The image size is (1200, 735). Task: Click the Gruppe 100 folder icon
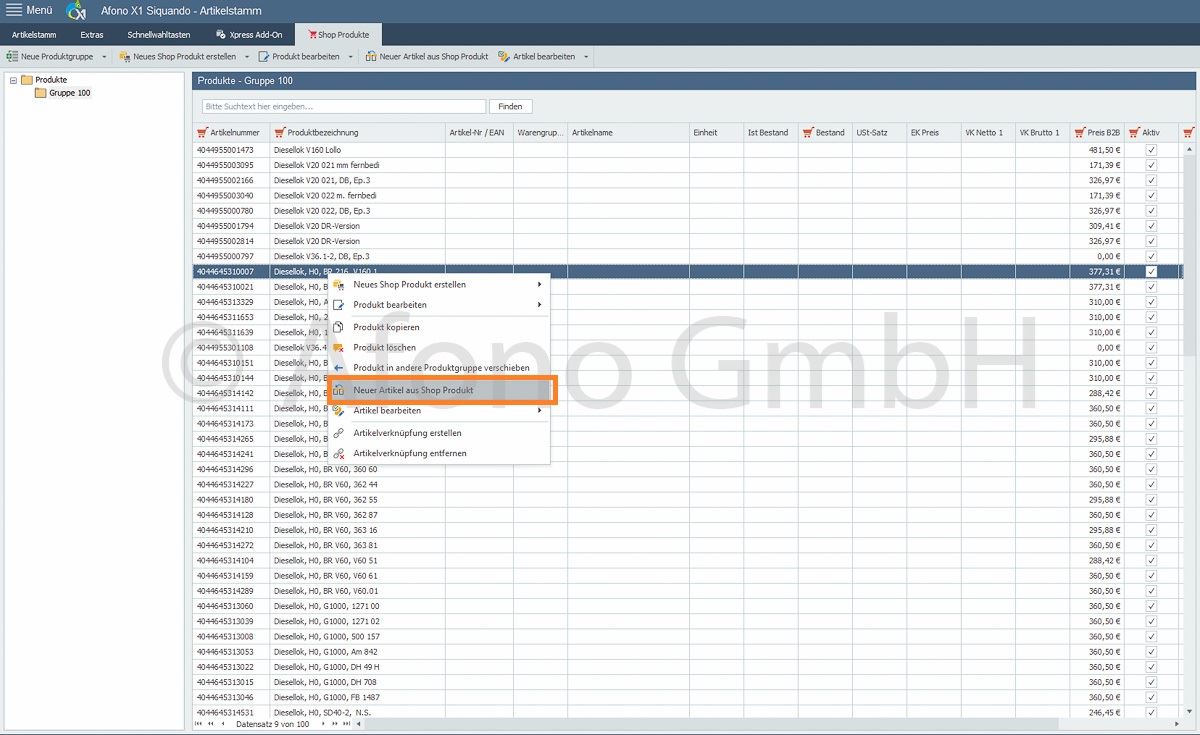(x=41, y=93)
